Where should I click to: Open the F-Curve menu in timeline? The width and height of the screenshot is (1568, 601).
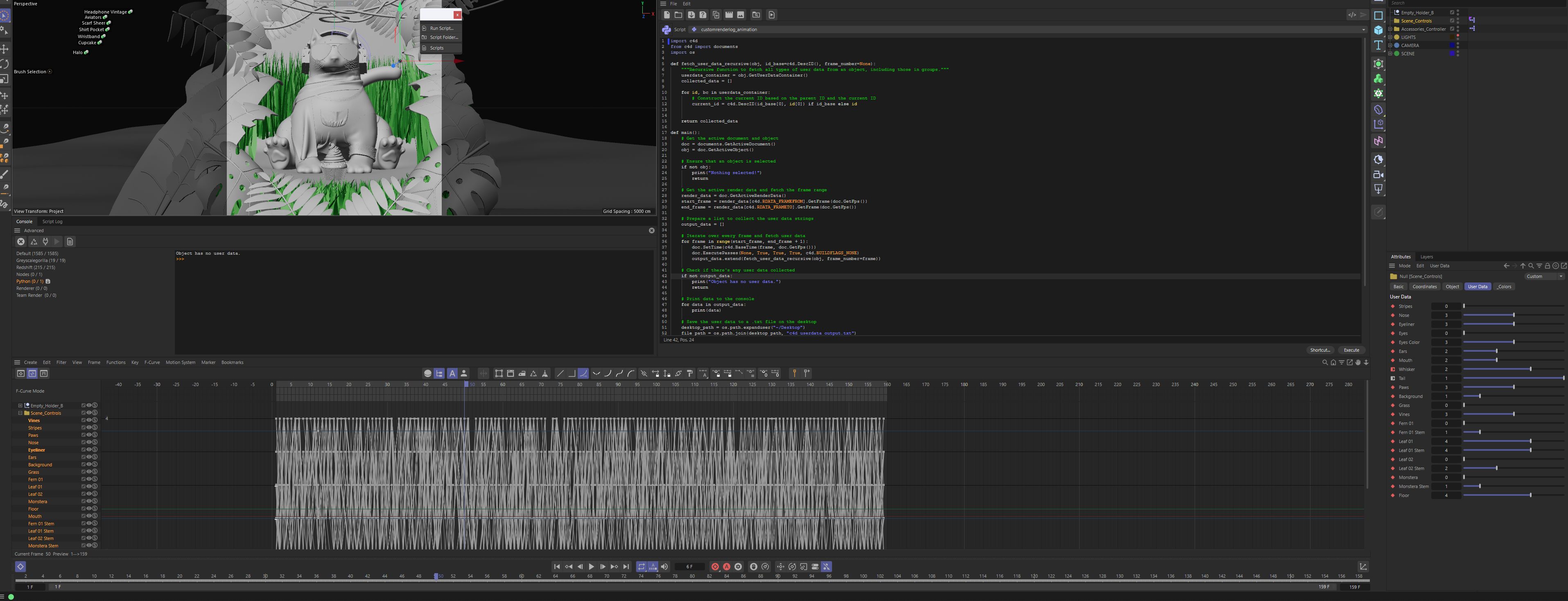point(151,362)
